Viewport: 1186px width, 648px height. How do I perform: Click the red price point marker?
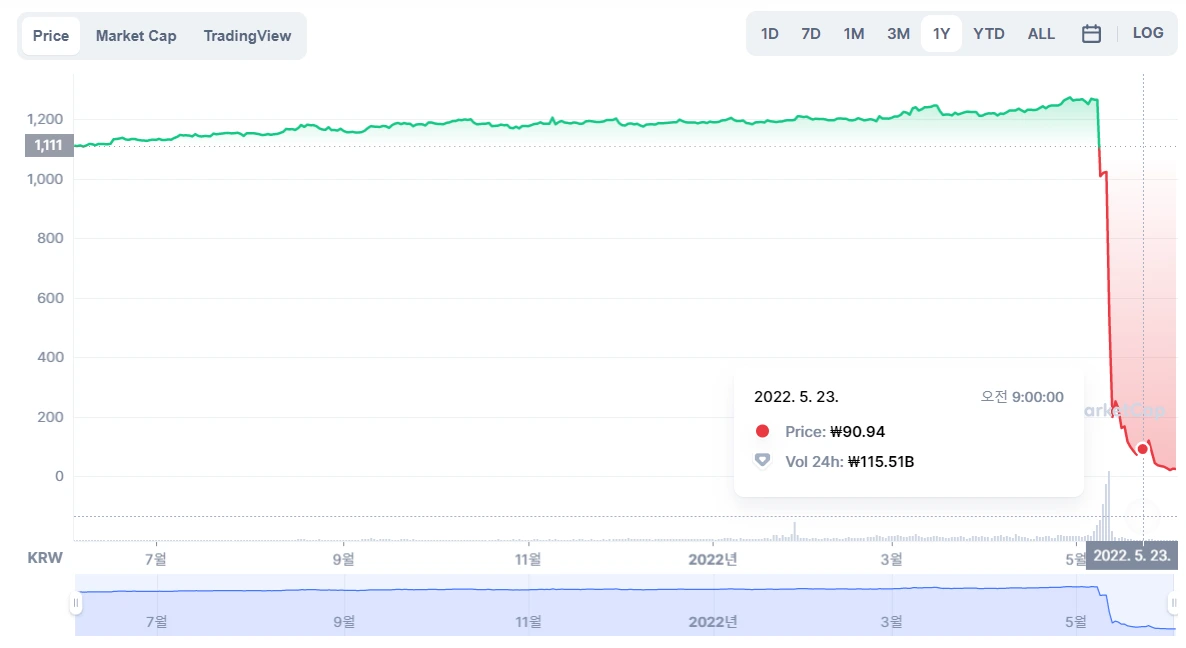click(x=1142, y=449)
